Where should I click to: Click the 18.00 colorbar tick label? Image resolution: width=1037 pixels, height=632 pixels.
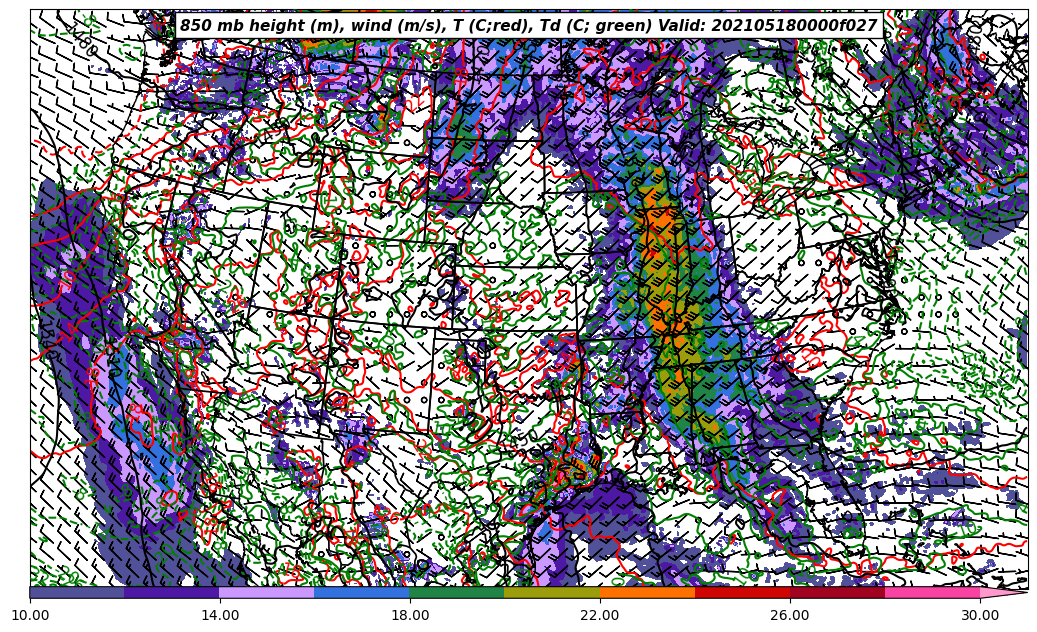click(410, 616)
